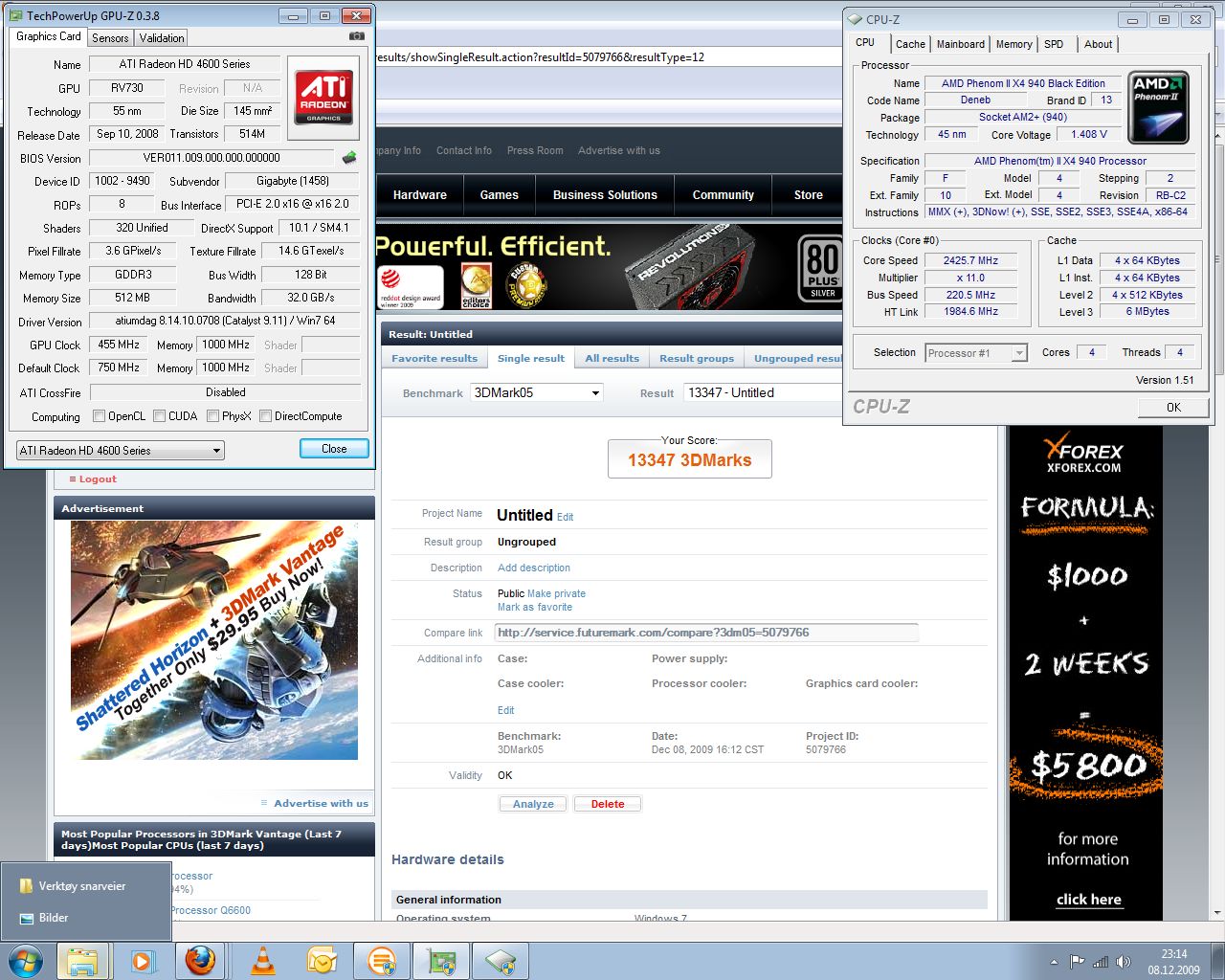
Task: Click the AMD Phenom II logo in CPU-Z
Action: click(x=1160, y=106)
